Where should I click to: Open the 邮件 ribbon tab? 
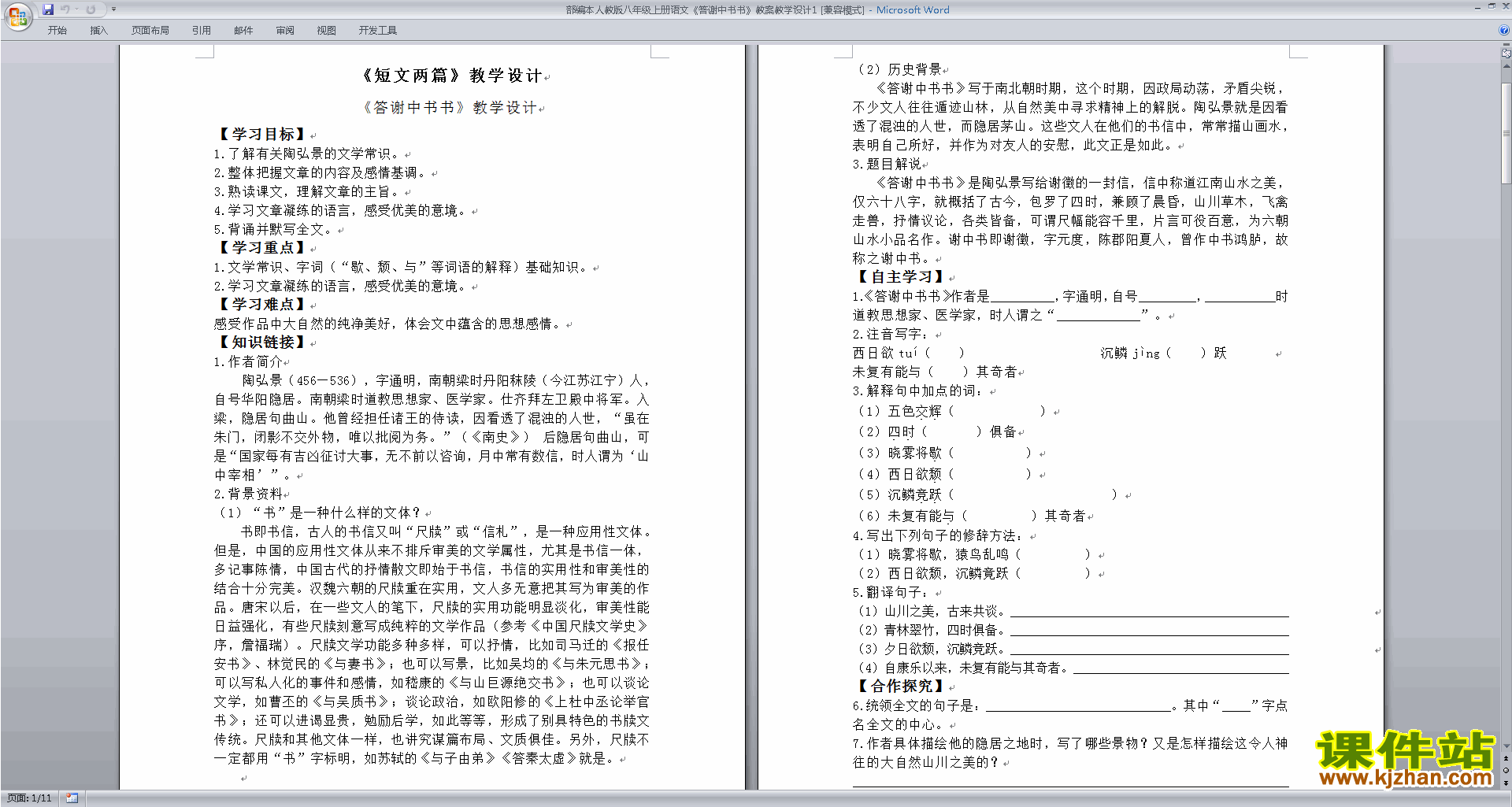pos(243,31)
